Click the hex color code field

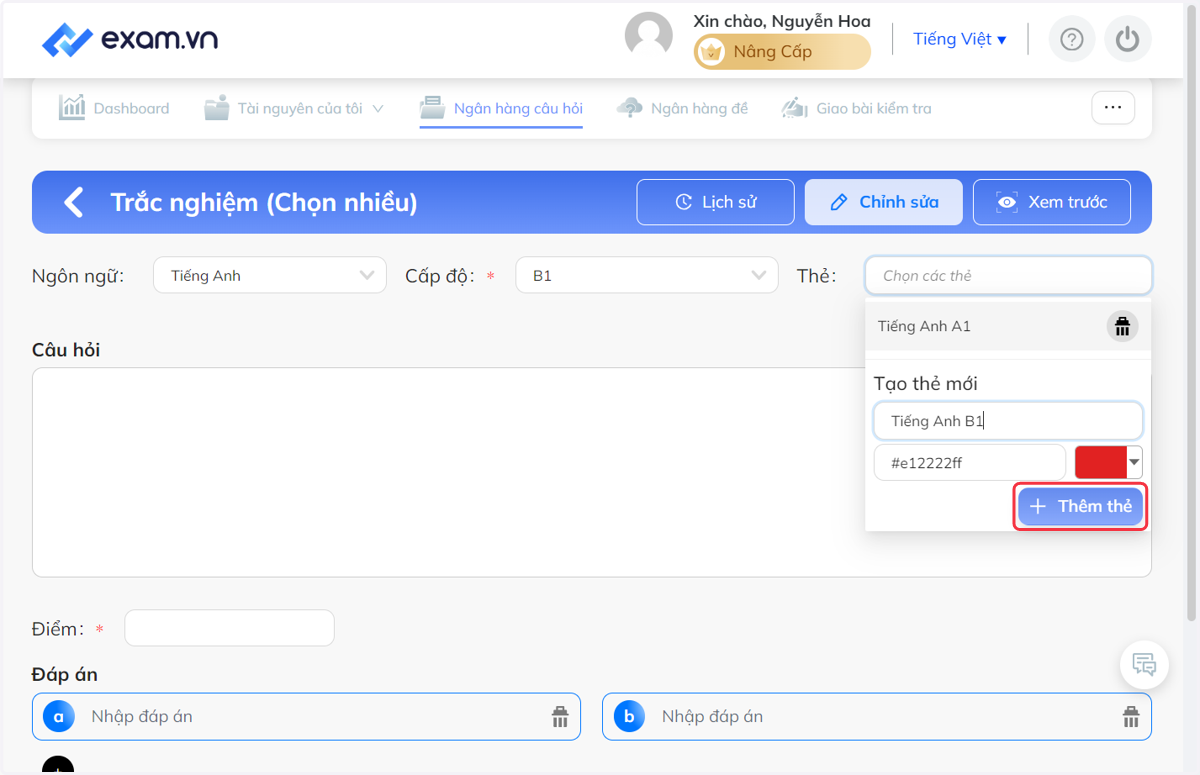click(x=970, y=463)
